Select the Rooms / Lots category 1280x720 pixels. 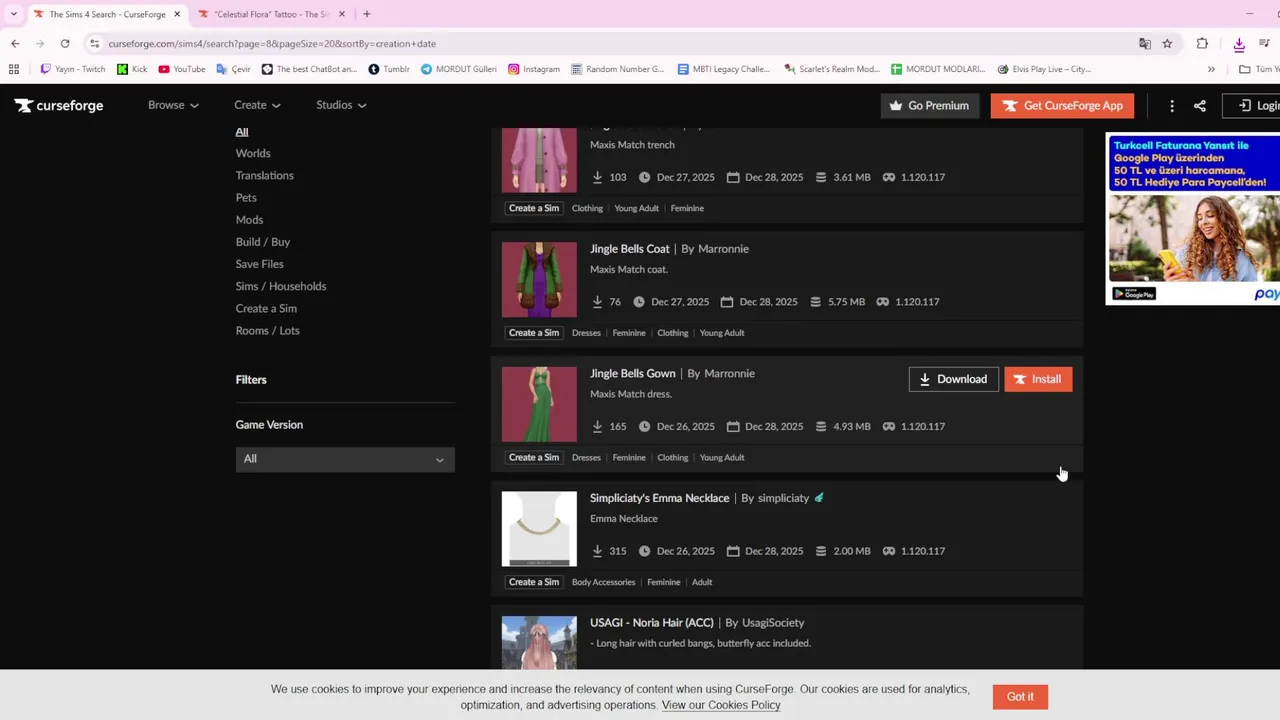(x=268, y=331)
